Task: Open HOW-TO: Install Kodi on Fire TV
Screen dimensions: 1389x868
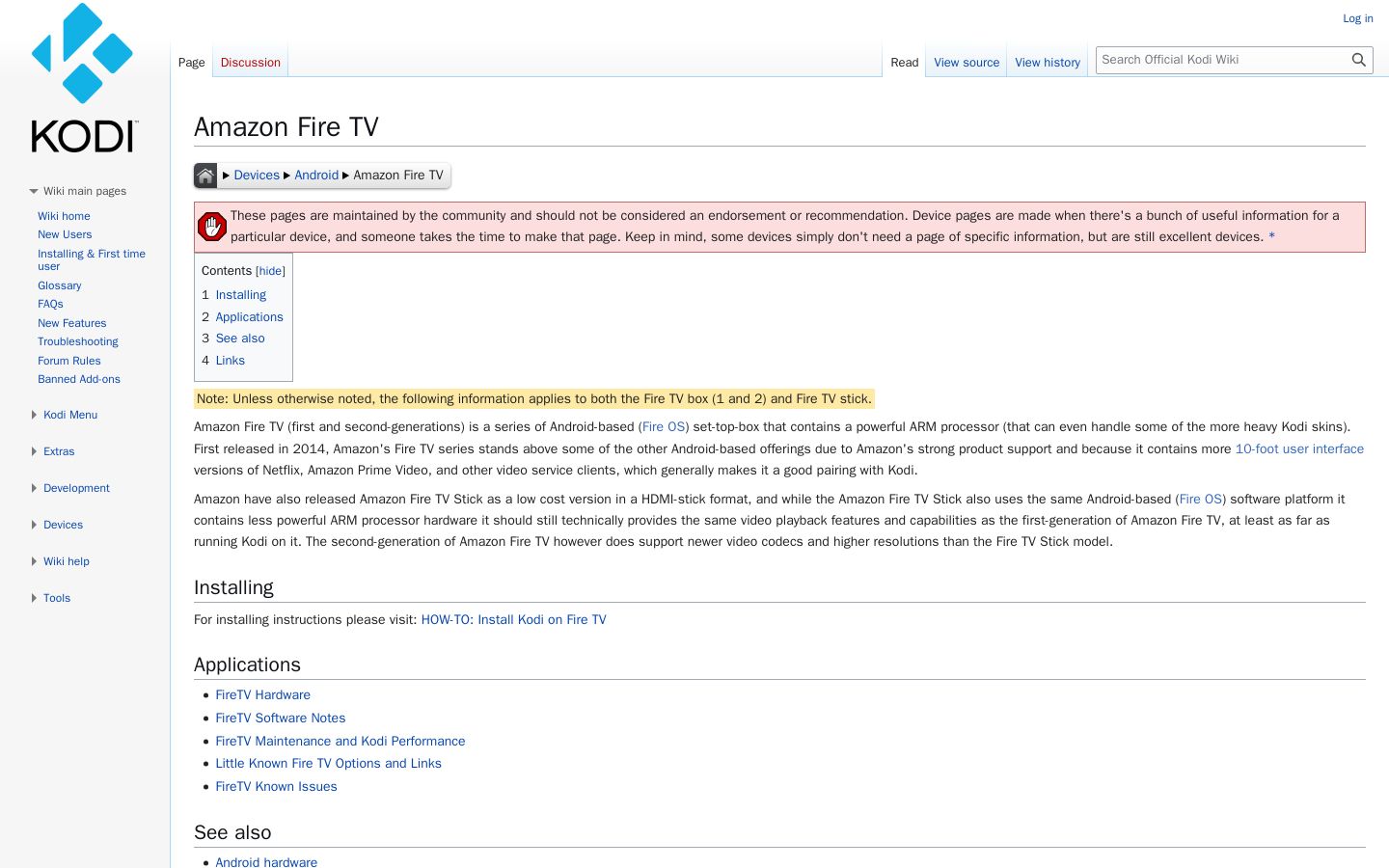Action: [x=514, y=620]
